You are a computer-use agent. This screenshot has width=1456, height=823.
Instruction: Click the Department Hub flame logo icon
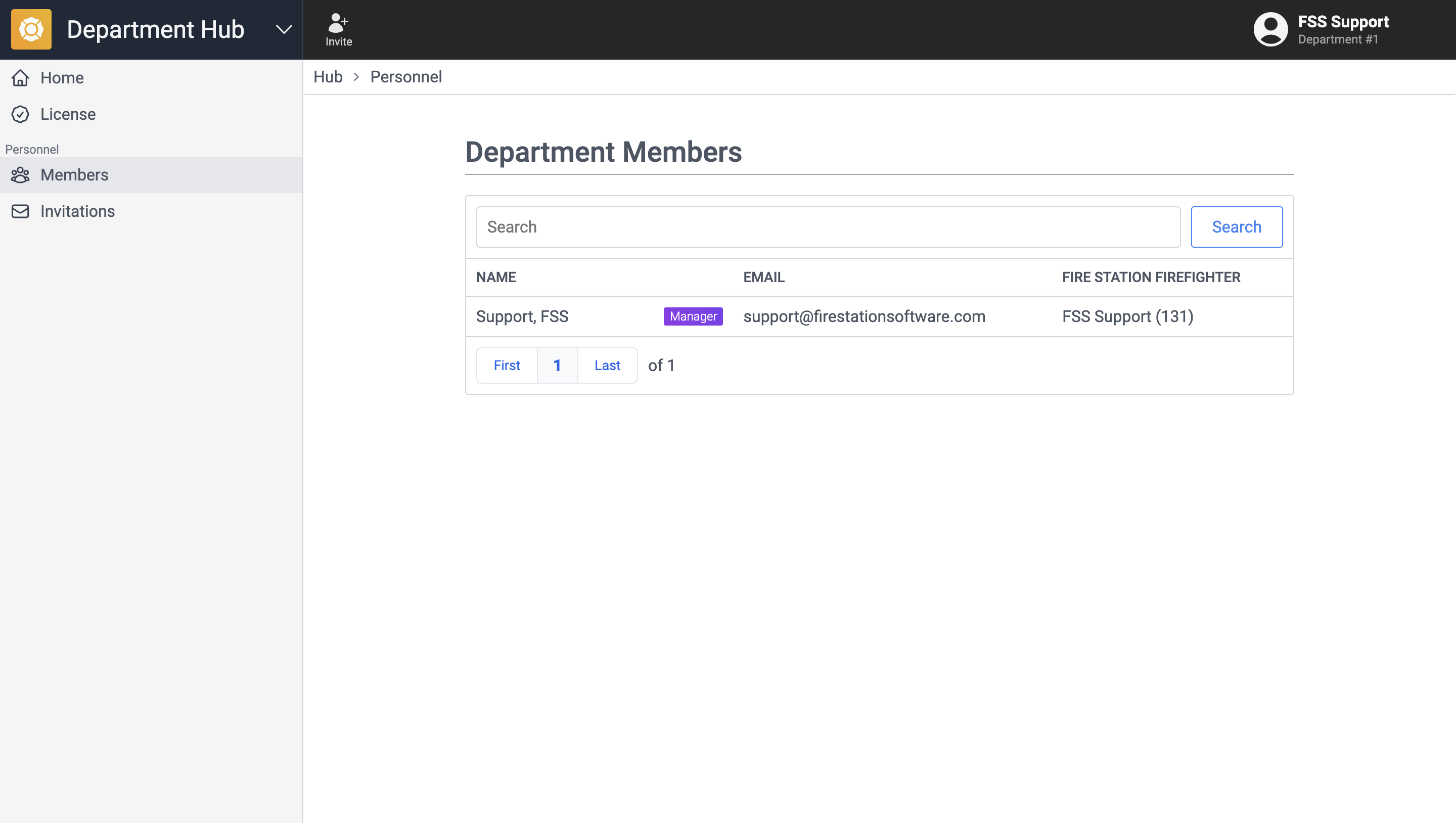31,29
